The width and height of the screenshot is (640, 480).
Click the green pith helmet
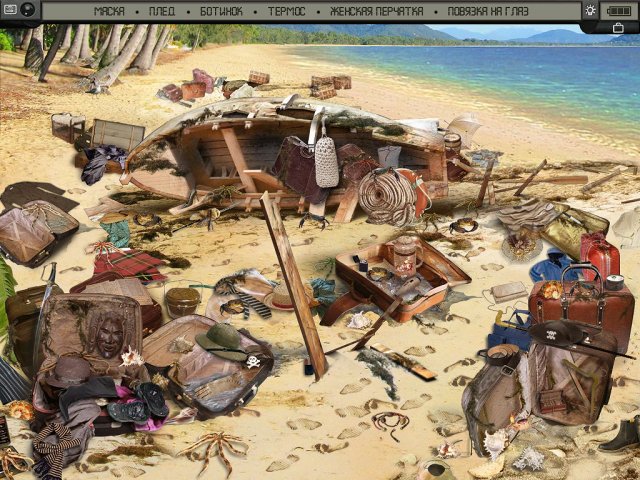tap(221, 342)
